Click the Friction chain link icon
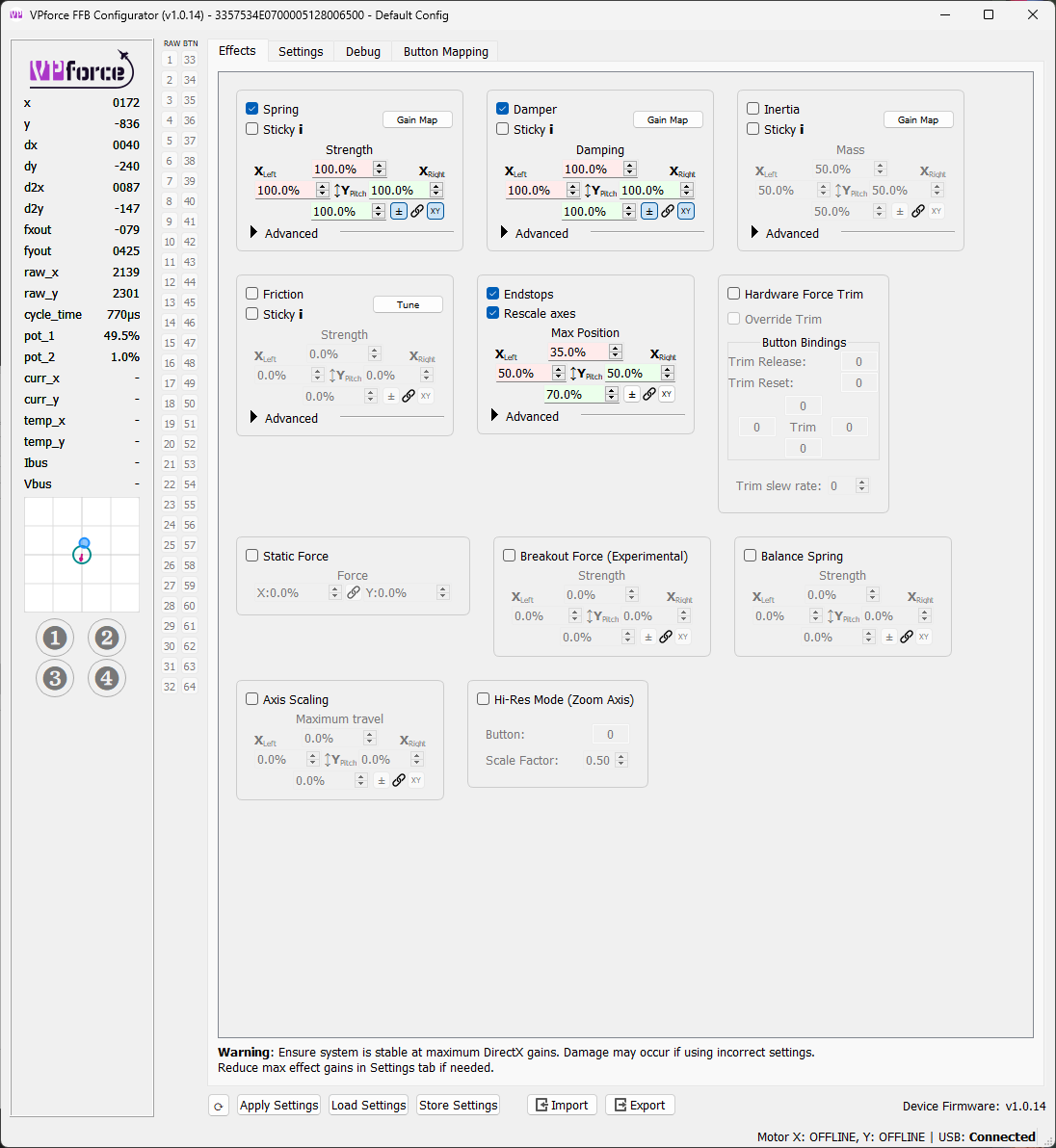This screenshot has width=1056, height=1148. click(409, 396)
